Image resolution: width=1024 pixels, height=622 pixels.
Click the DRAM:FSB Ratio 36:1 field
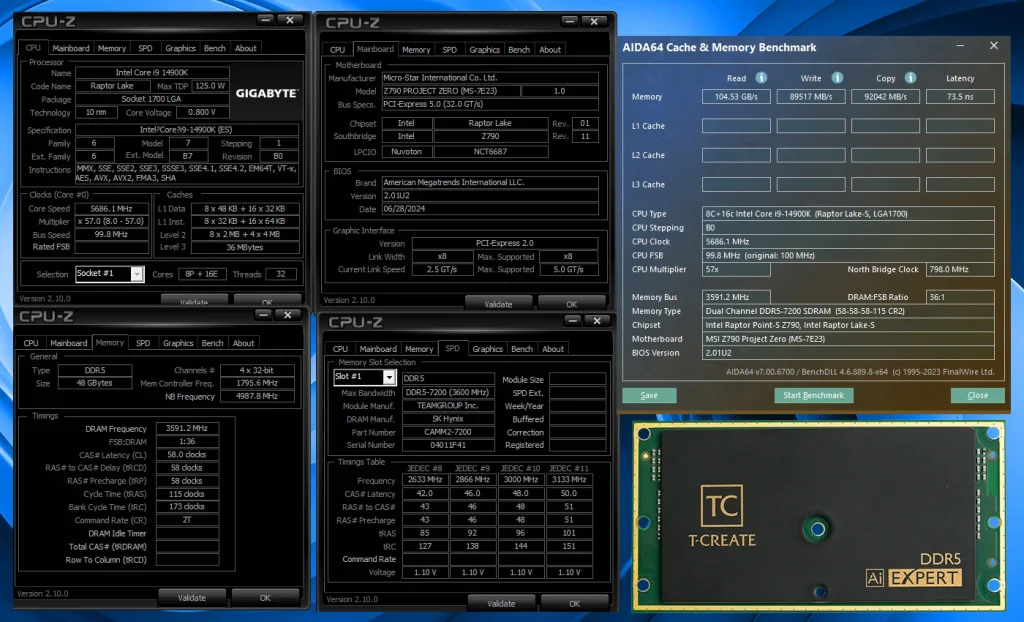click(960, 297)
